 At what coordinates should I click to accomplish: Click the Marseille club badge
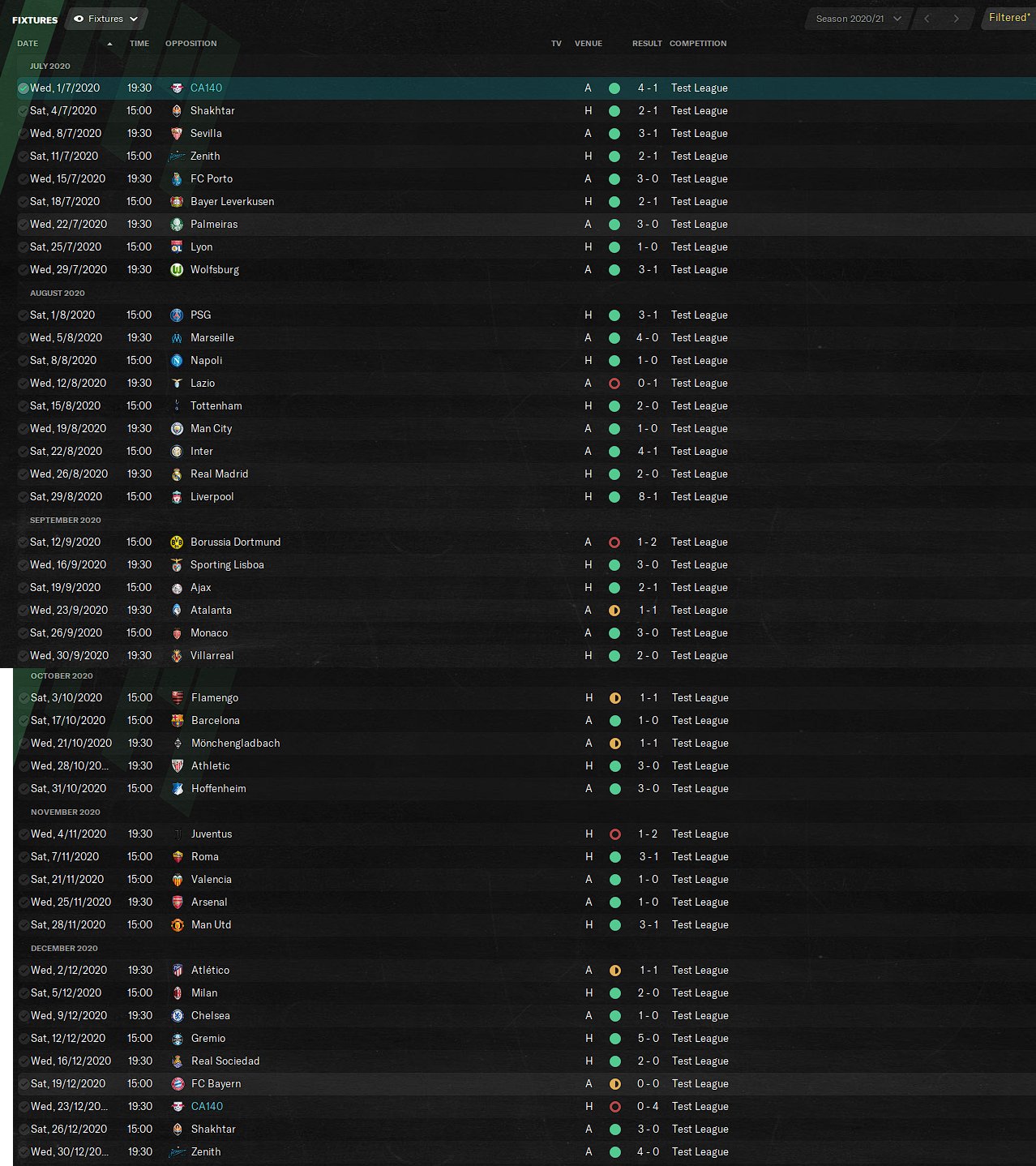pyautogui.click(x=177, y=338)
